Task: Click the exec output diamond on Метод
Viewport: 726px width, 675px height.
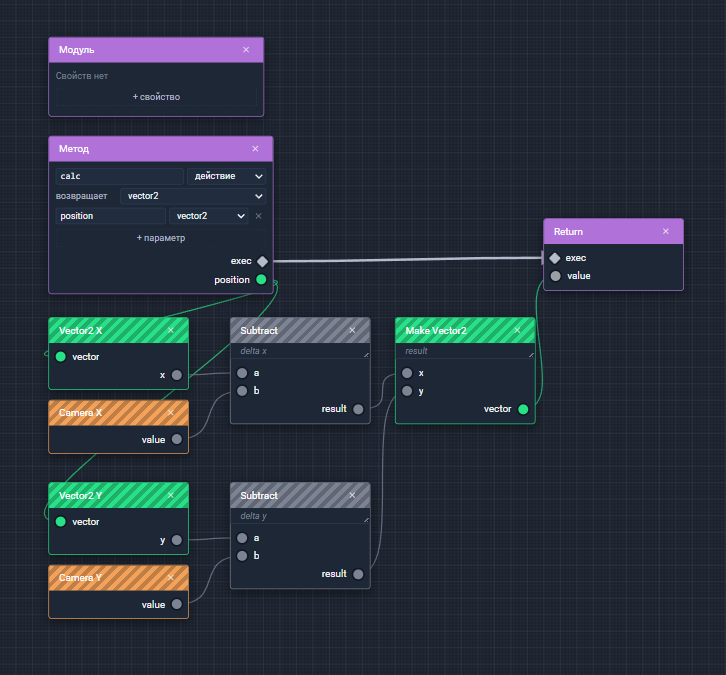Action: click(x=263, y=261)
